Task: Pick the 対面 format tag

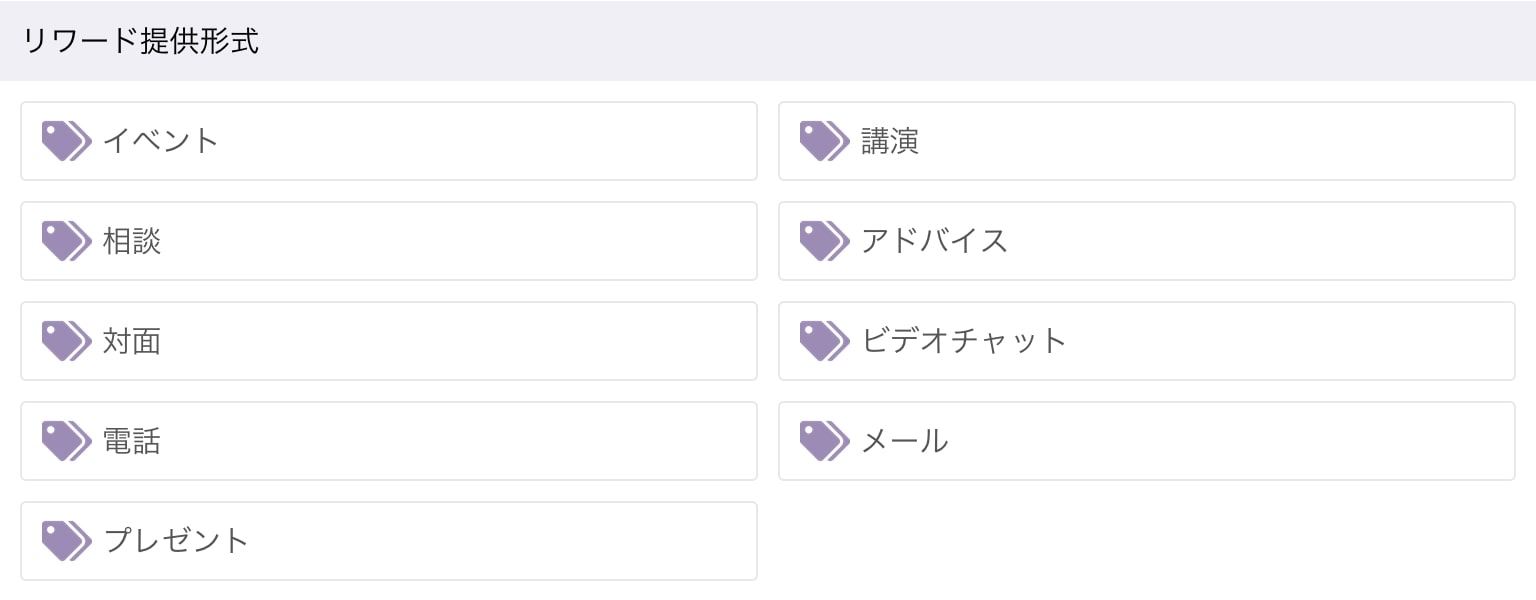Action: click(389, 341)
